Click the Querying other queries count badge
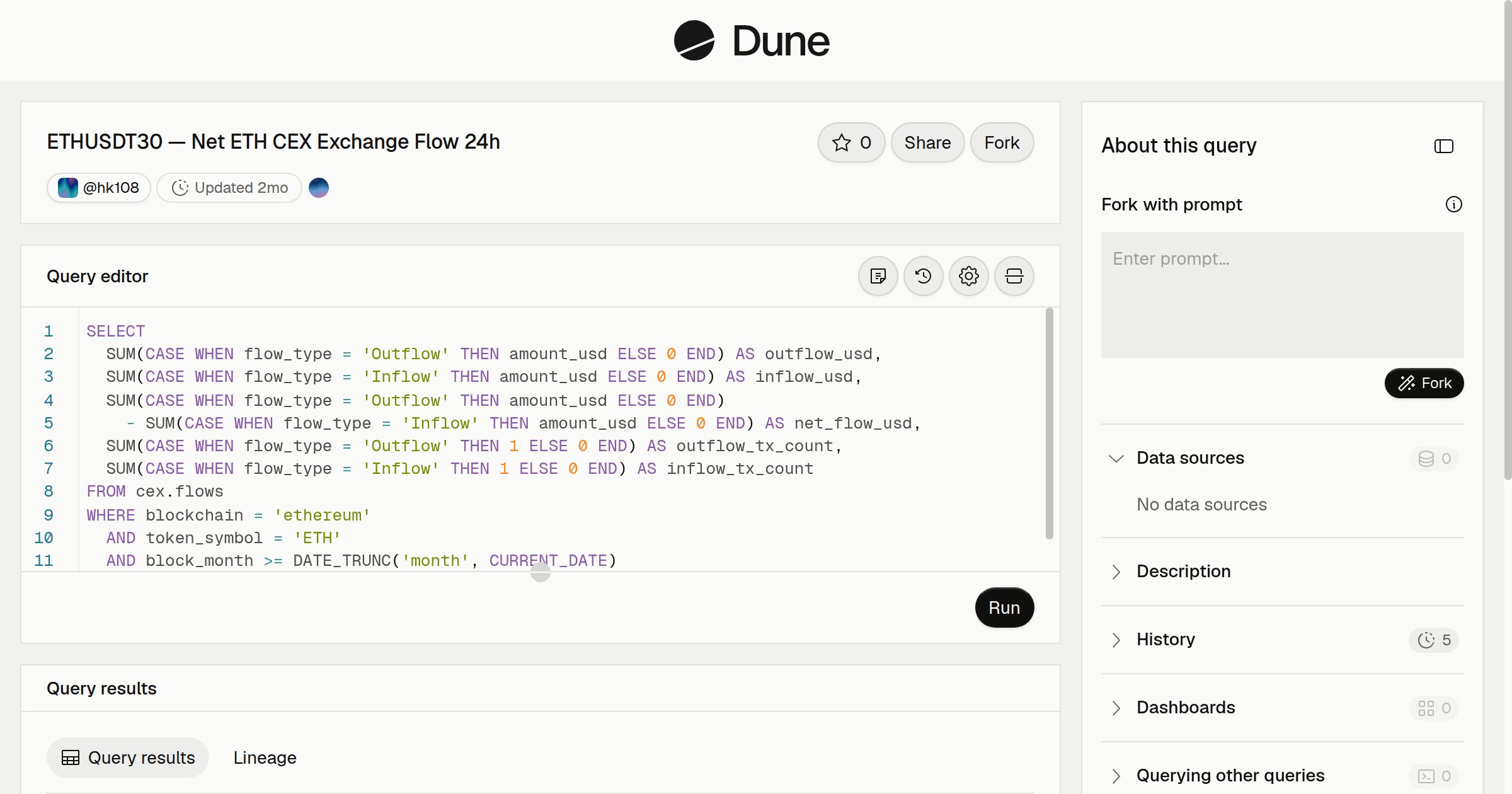1512x794 pixels. (1434, 776)
